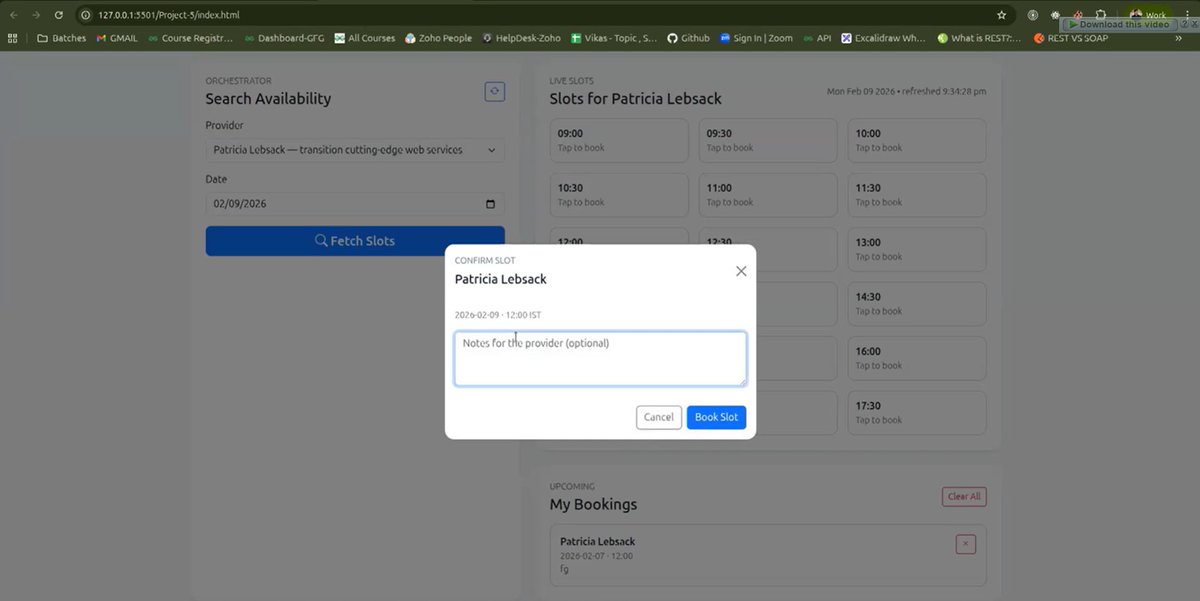Image resolution: width=1200 pixels, height=601 pixels.
Task: Click Clear All in My Bookings
Action: click(964, 496)
